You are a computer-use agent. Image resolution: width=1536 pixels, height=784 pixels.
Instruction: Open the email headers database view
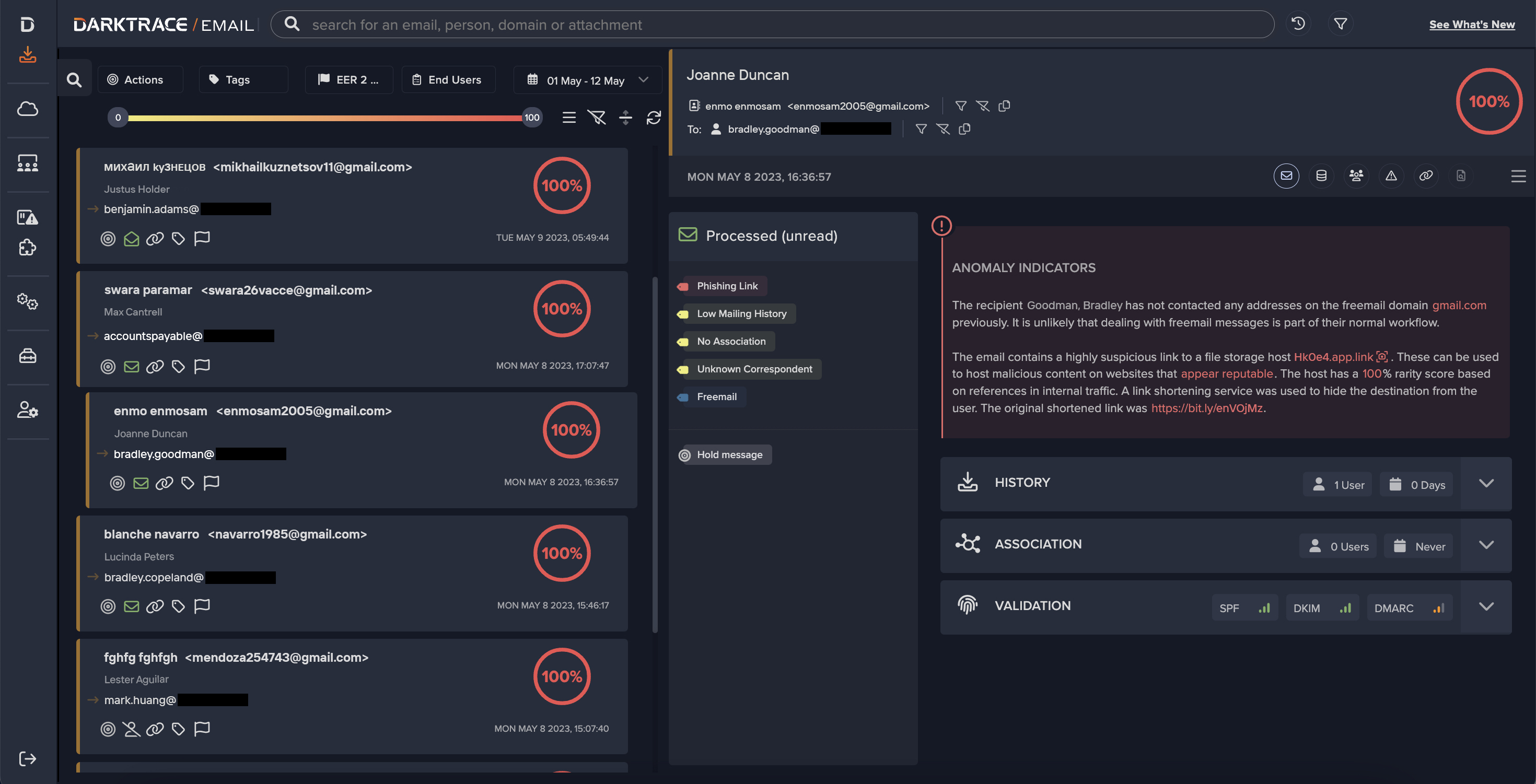pos(1321,176)
